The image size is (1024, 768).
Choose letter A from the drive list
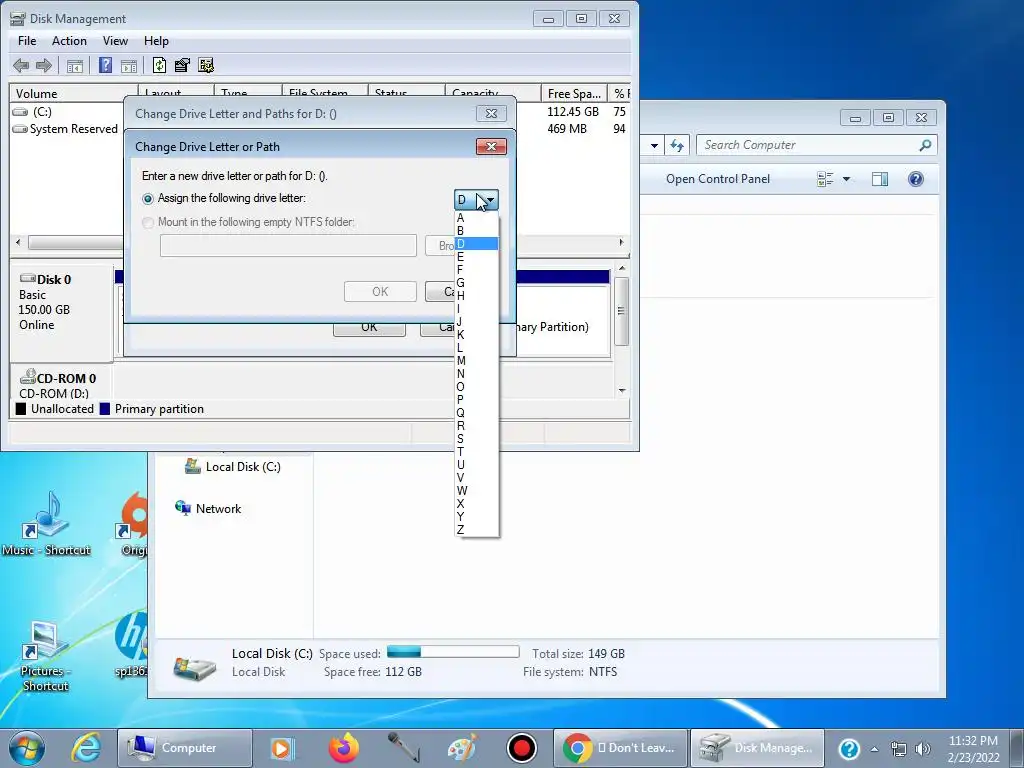(477, 217)
